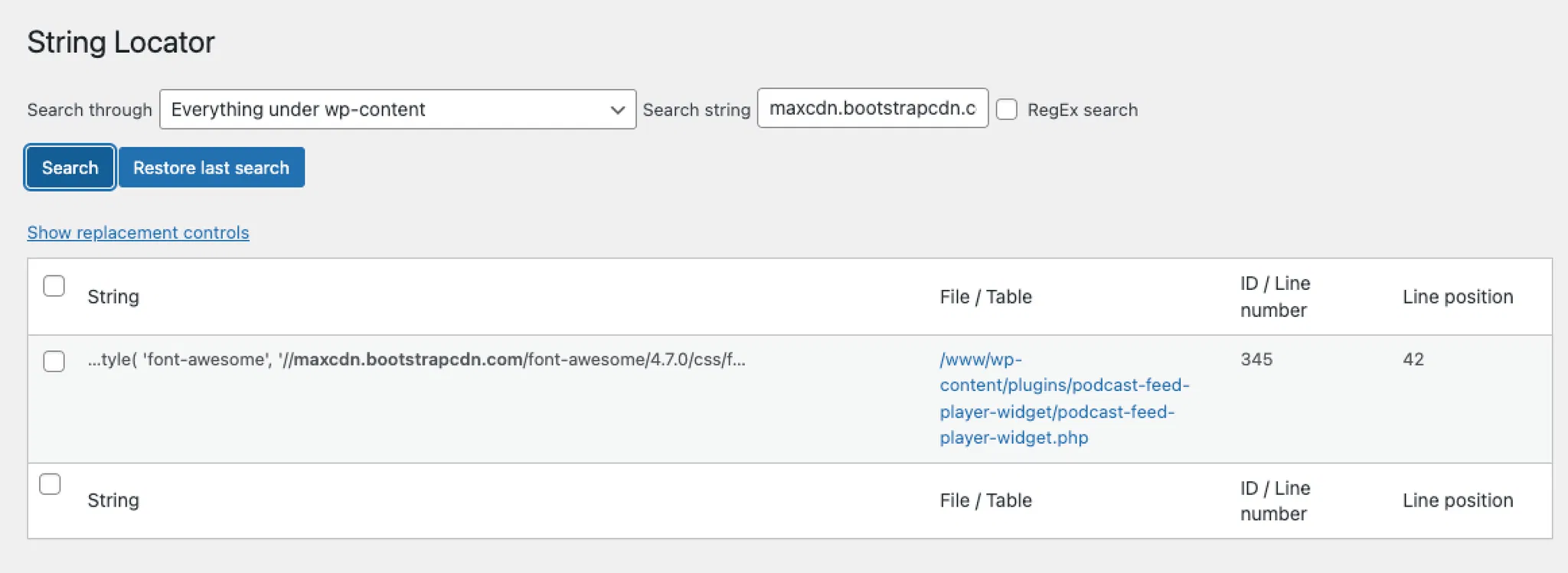Tick the select-all checkbox in the table header
The height and width of the screenshot is (573, 1568).
click(x=54, y=286)
